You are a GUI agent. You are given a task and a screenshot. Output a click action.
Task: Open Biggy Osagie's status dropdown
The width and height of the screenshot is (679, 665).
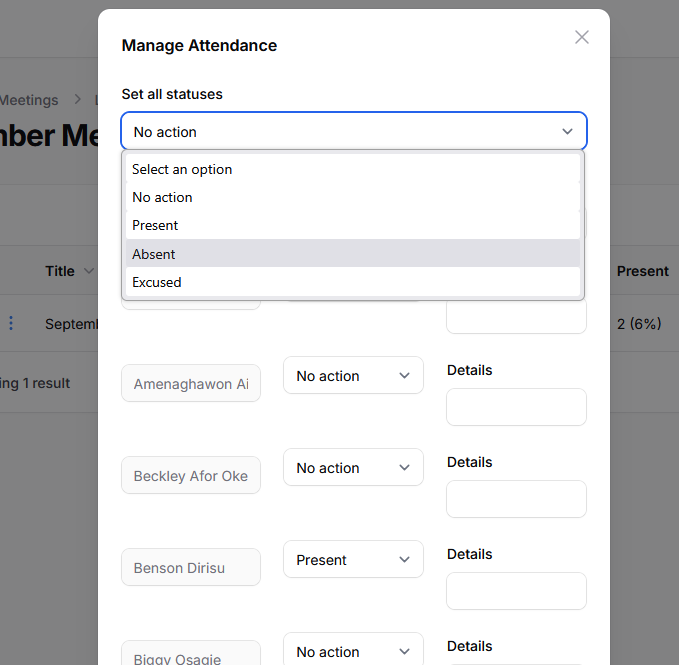353,651
